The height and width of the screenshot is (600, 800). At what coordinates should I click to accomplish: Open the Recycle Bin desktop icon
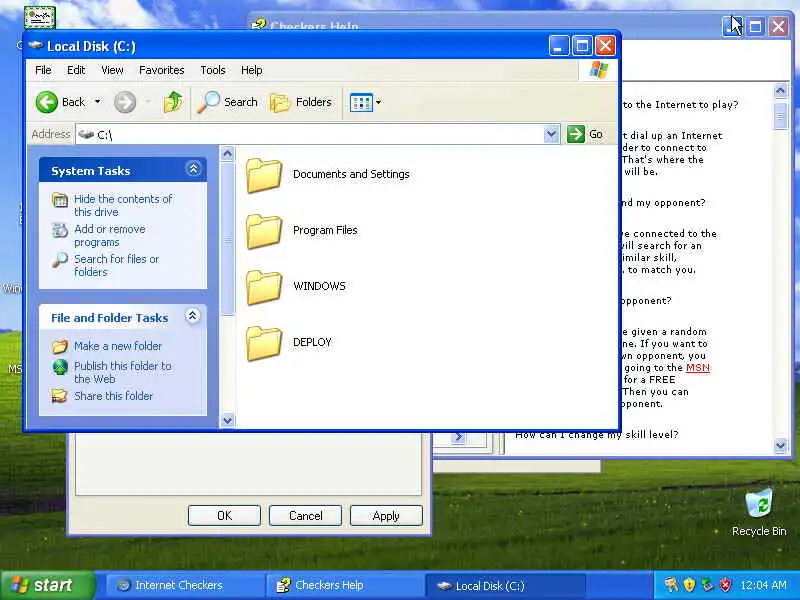click(x=759, y=504)
